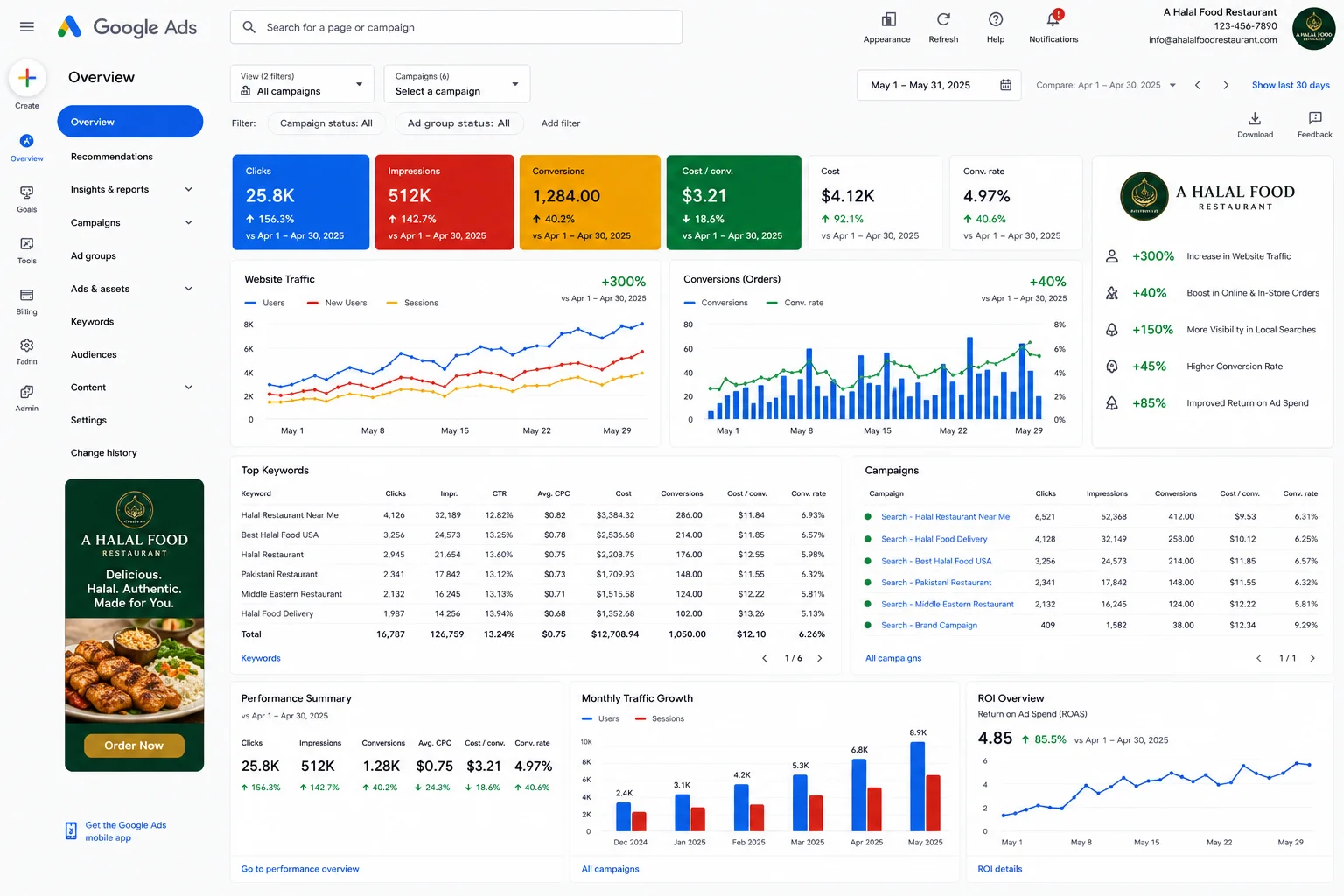The height and width of the screenshot is (896, 1344).
Task: Click the mobile app phone icon
Action: click(71, 830)
